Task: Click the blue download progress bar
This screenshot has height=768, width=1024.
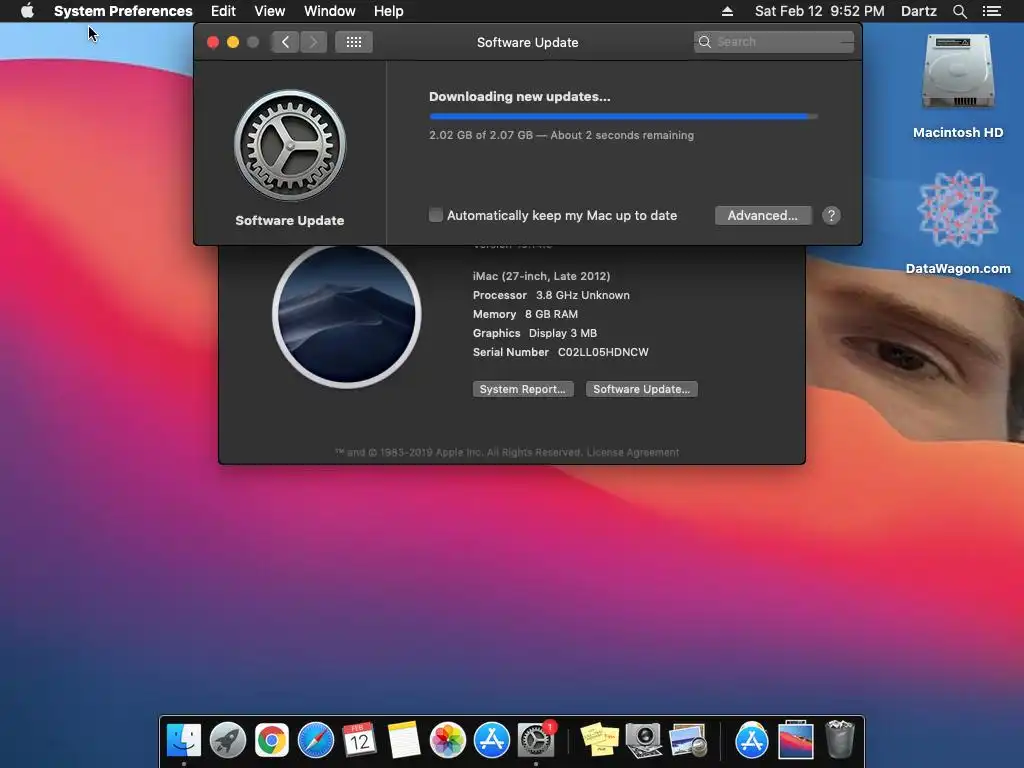Action: pyautogui.click(x=623, y=116)
